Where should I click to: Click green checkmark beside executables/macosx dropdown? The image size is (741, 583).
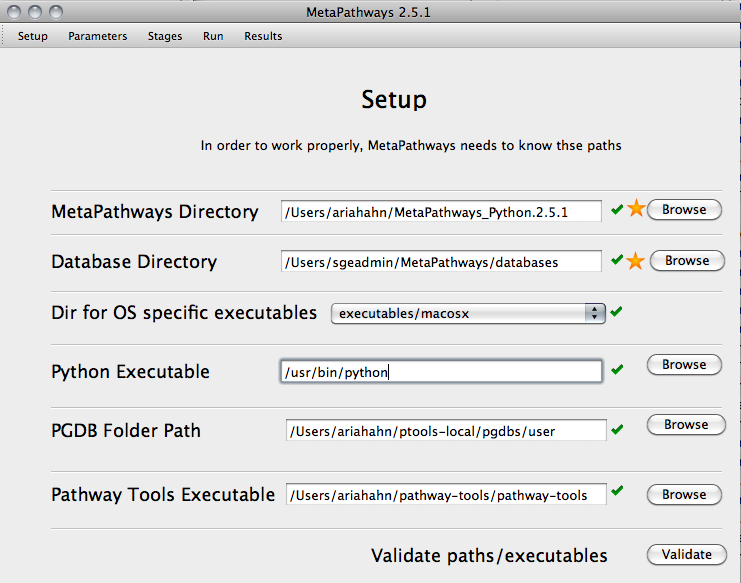pyautogui.click(x=616, y=311)
